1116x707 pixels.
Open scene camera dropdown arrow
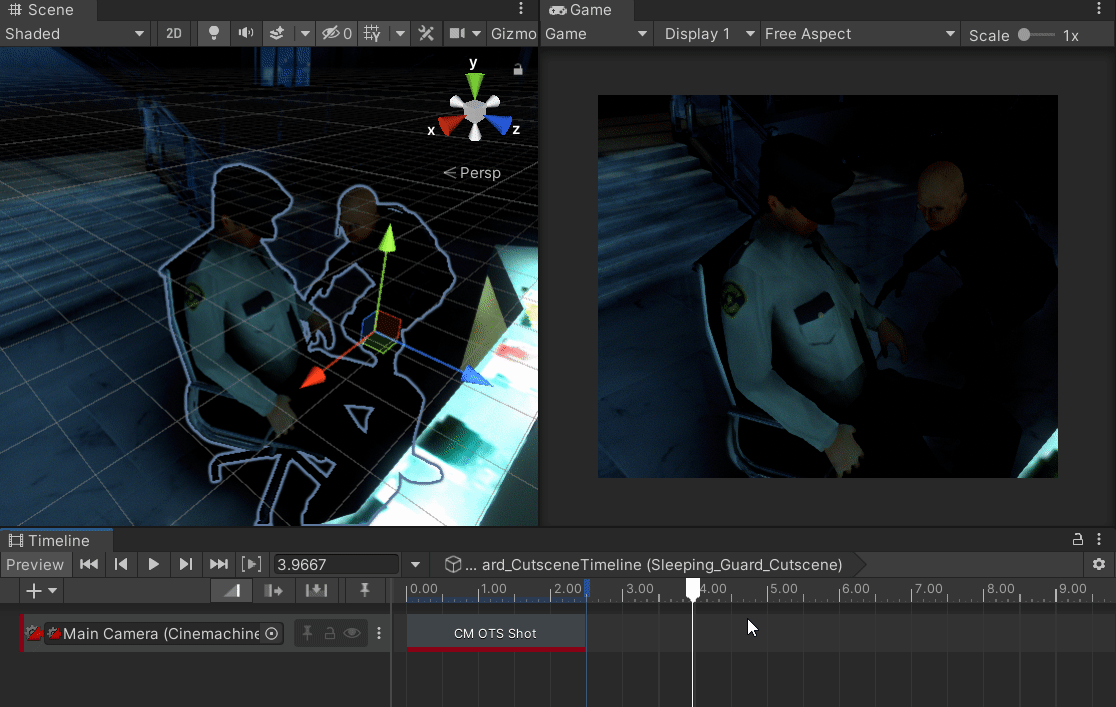[476, 33]
